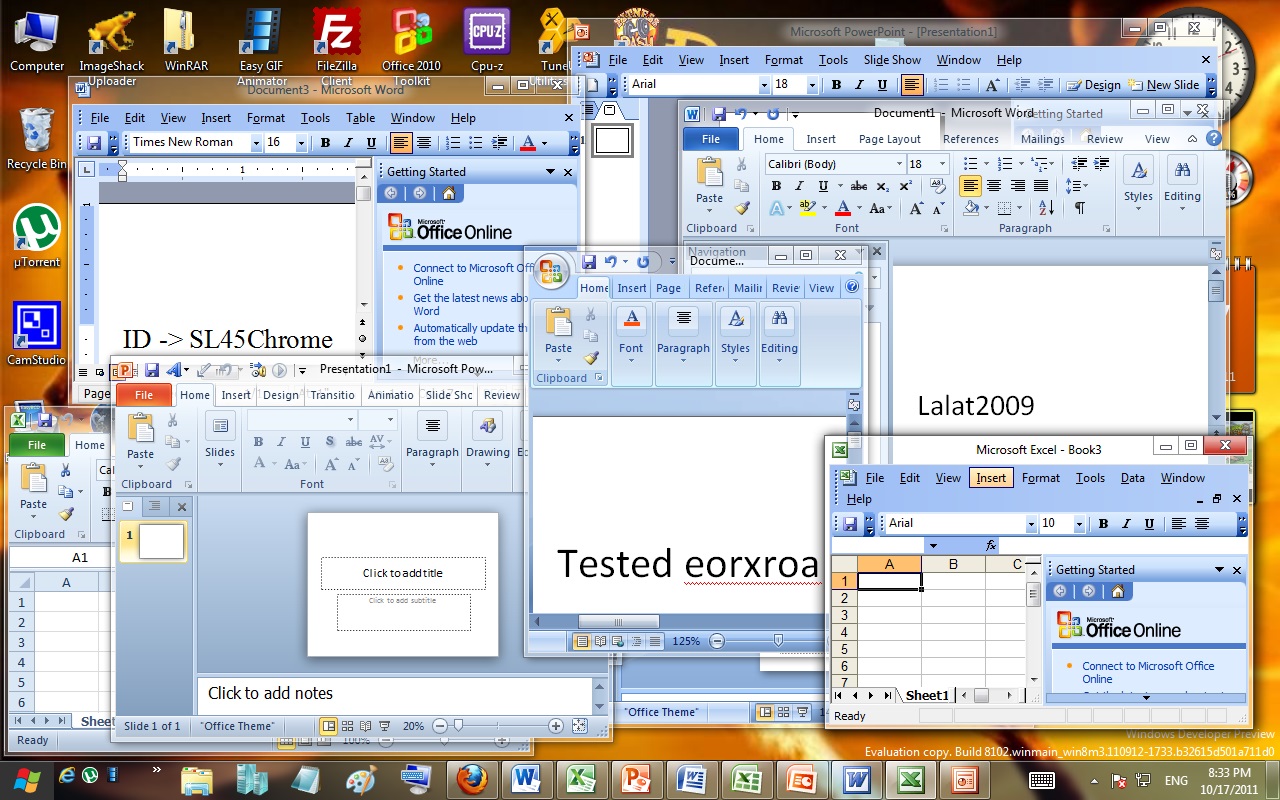1280x800 pixels.
Task: Open green File tab in Excel 2010
Action: point(37,445)
